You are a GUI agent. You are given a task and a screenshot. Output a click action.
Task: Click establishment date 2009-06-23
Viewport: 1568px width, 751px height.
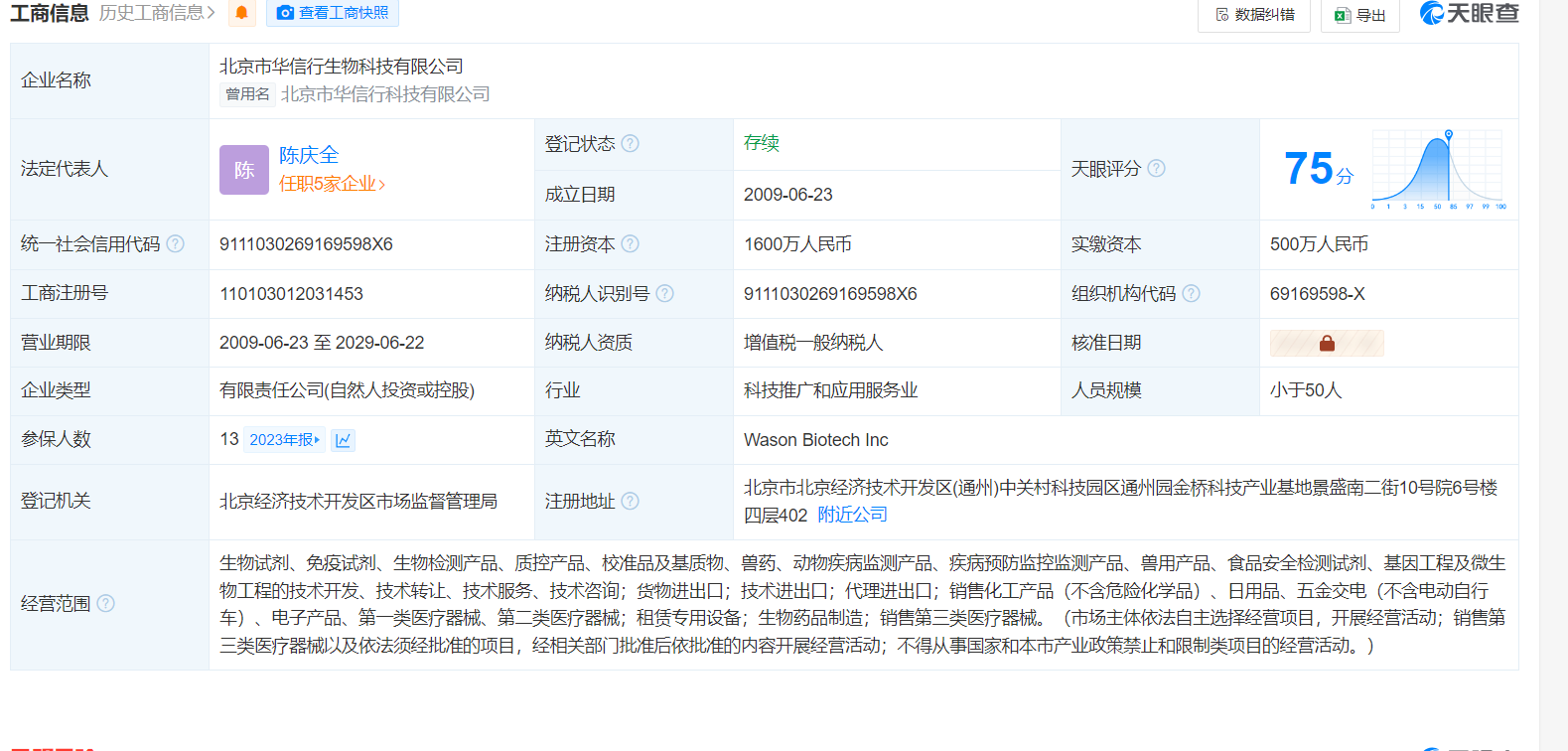788,195
